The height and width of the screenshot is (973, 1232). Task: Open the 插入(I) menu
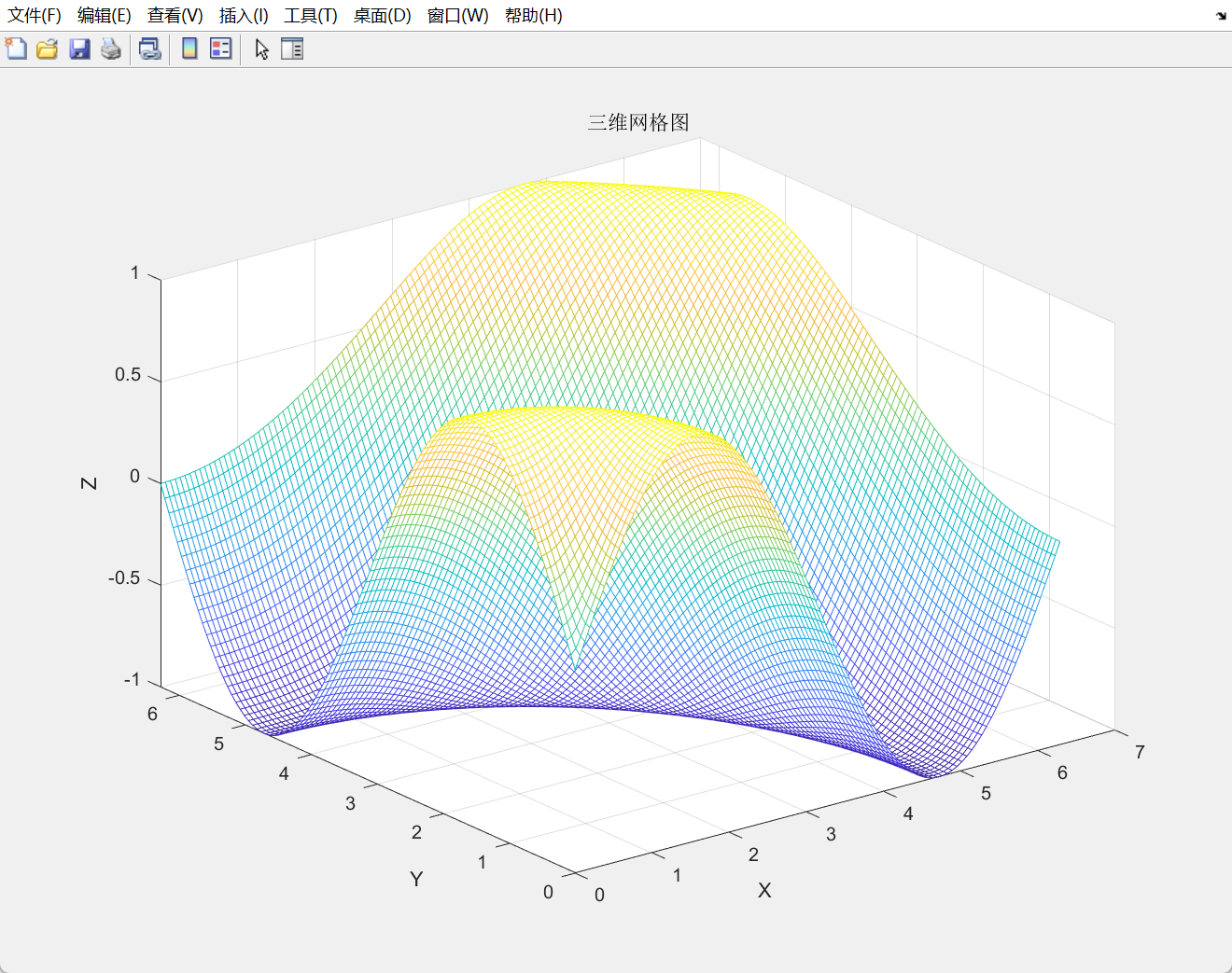pyautogui.click(x=244, y=16)
